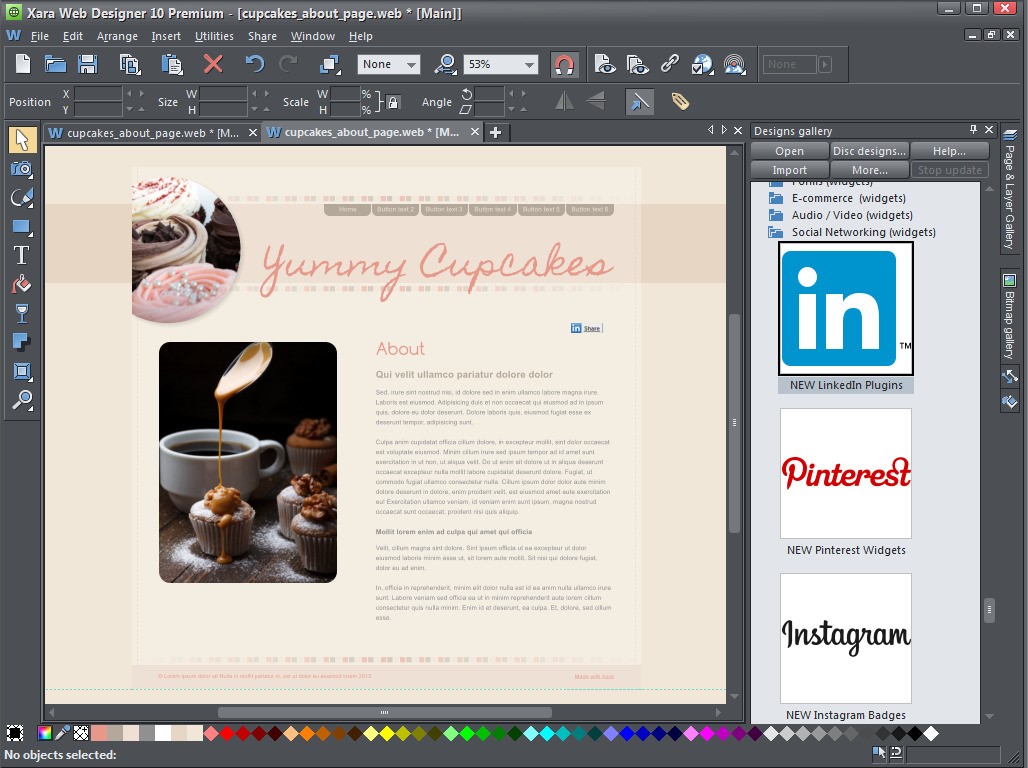This screenshot has height=768, width=1028.
Task: Select the Transparency tool wine glass
Action: click(22, 314)
